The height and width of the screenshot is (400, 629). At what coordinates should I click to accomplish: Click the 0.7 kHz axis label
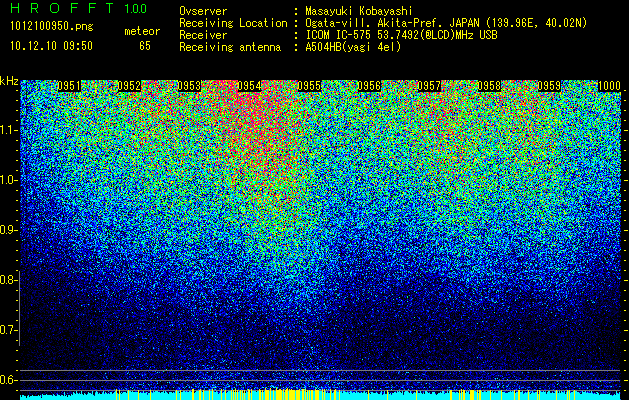point(8,330)
